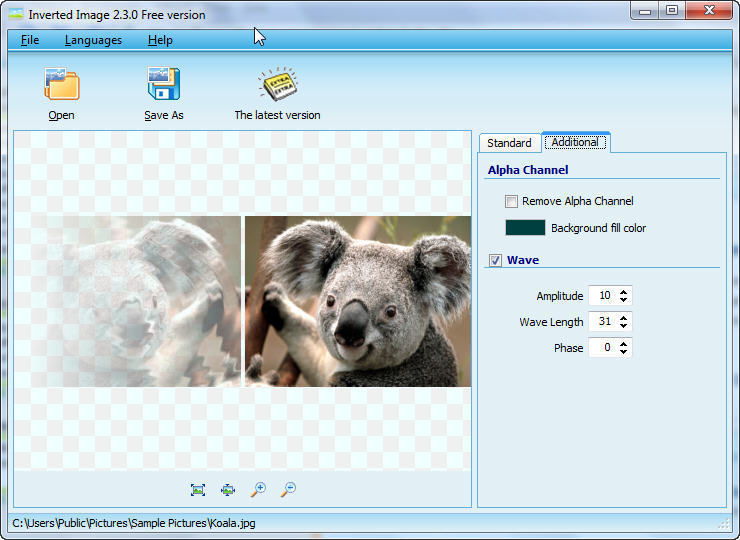
Task: Open the File menu
Action: pyautogui.click(x=30, y=40)
